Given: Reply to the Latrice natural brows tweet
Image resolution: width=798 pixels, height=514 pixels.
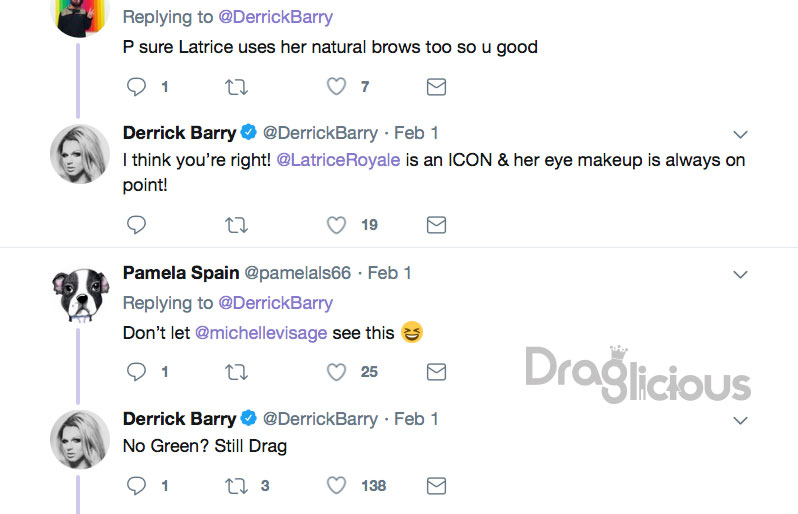Looking at the screenshot, I should tap(136, 87).
